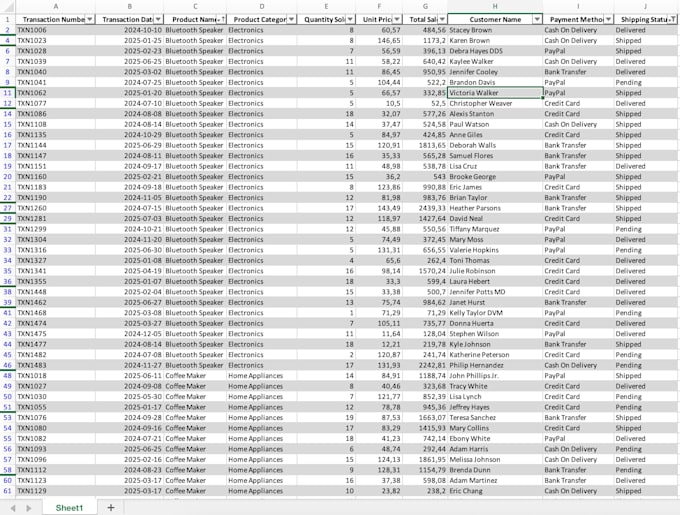The image size is (680, 515).
Task: Open sort dropdown on Product Name header
Action: click(x=221, y=19)
